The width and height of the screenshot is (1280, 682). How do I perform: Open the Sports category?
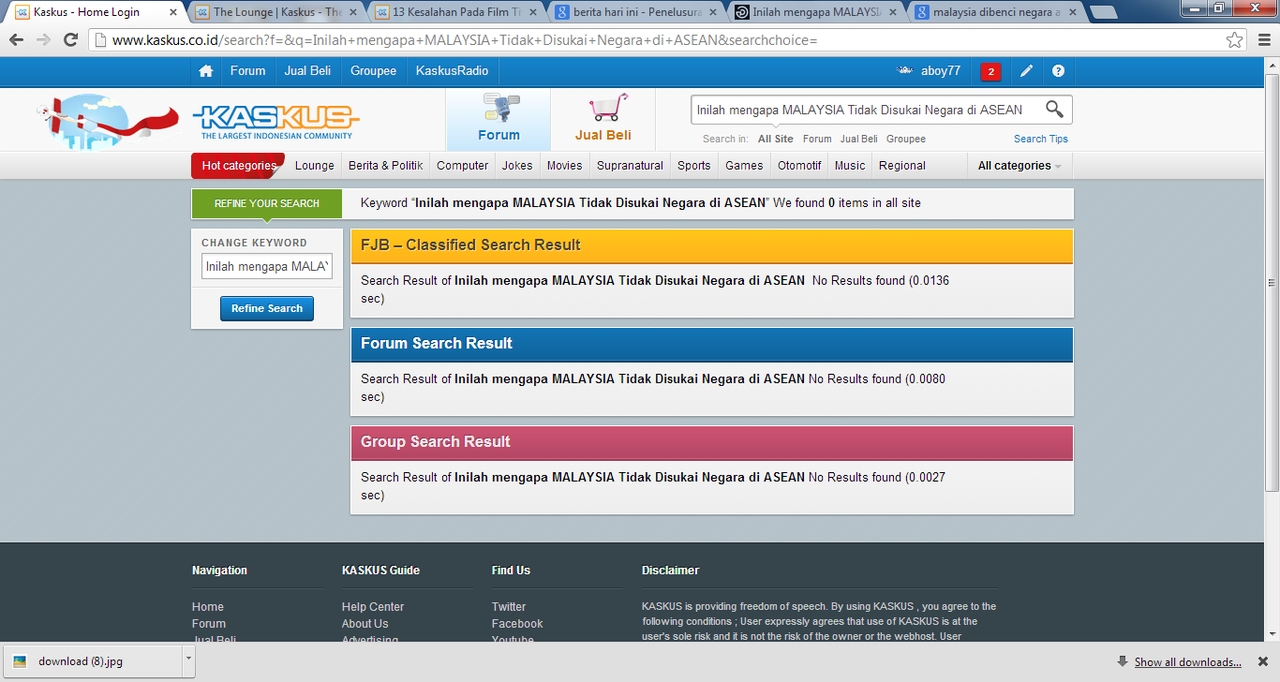(694, 166)
